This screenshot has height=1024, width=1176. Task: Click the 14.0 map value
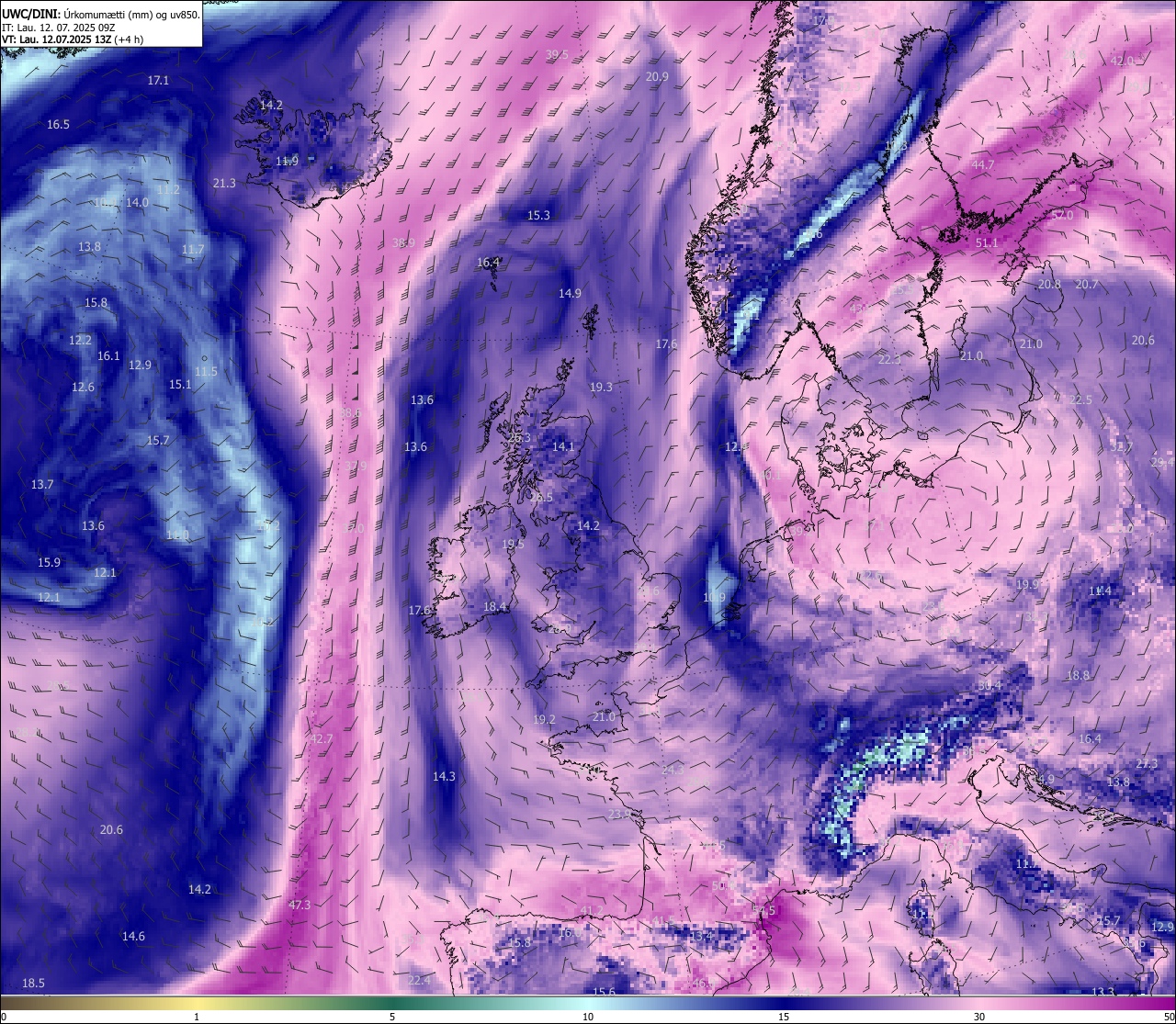tap(137, 203)
